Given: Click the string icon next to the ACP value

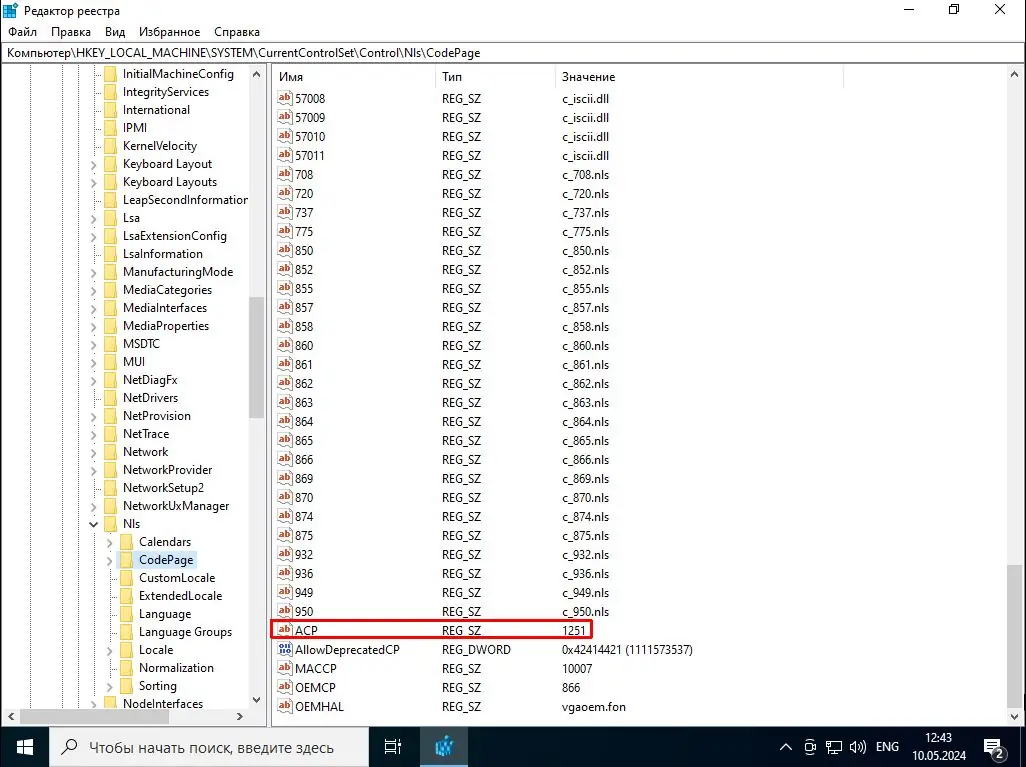Looking at the screenshot, I should click(285, 630).
